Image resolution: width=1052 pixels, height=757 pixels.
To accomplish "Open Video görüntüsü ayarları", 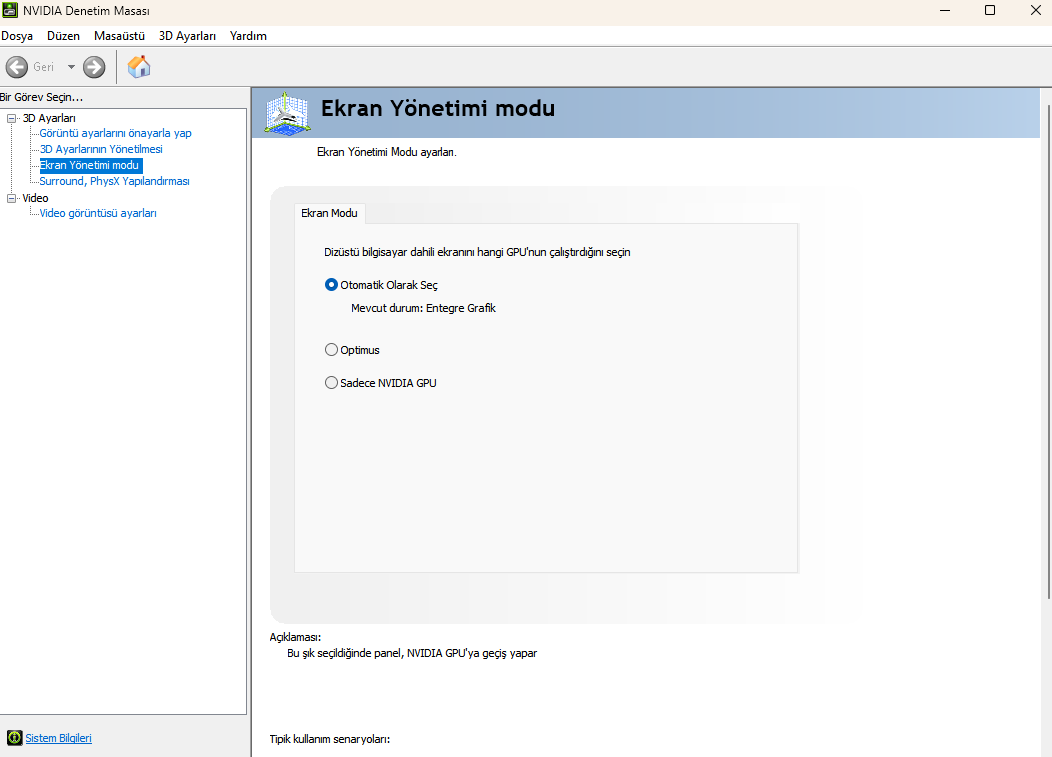I will click(x=98, y=213).
